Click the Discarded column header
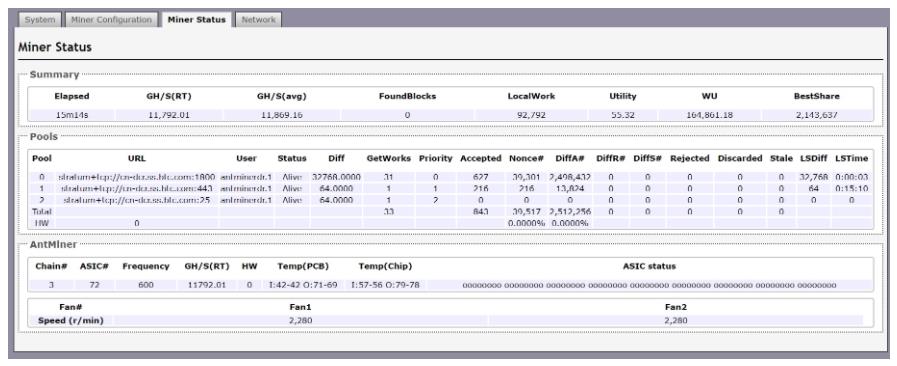Viewport: 897px width, 366px height. 740,158
